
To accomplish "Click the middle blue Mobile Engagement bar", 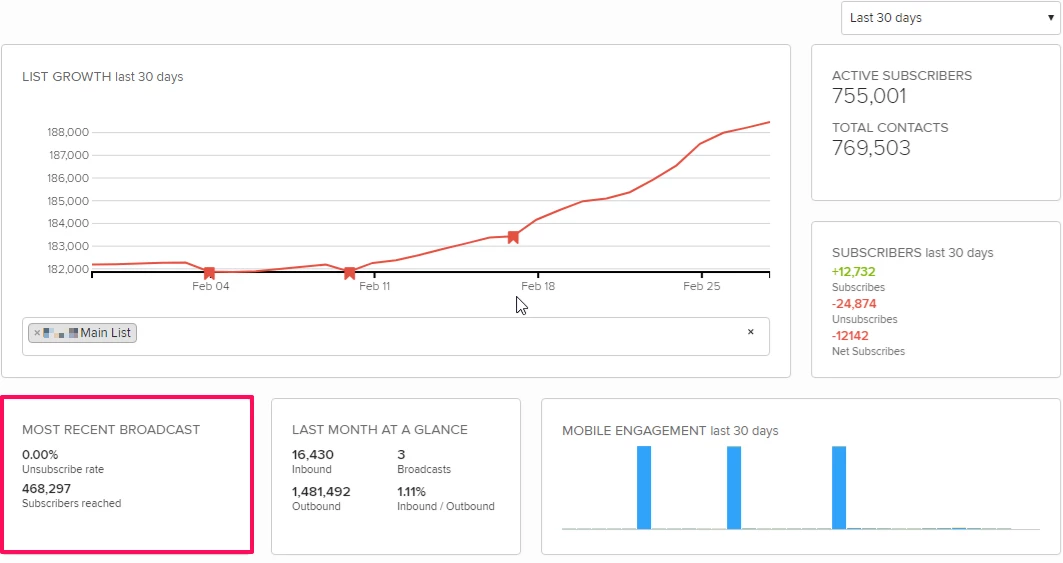I will point(734,487).
